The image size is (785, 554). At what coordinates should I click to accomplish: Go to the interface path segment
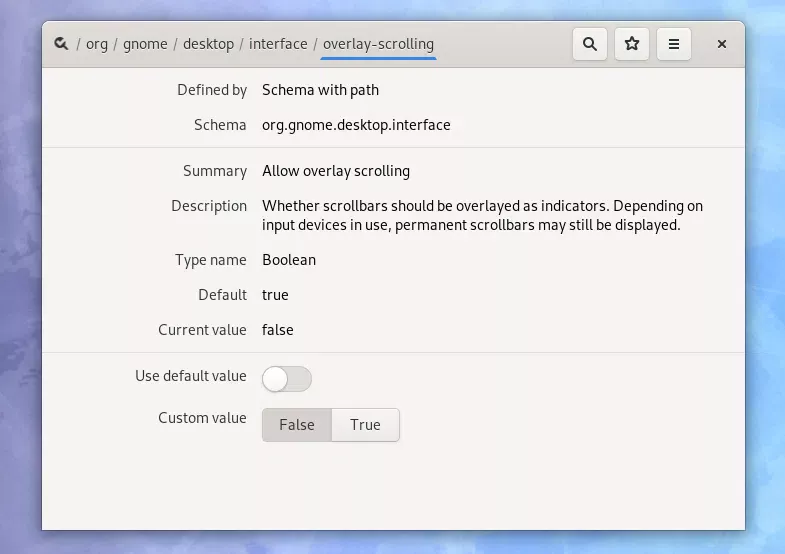coord(278,44)
